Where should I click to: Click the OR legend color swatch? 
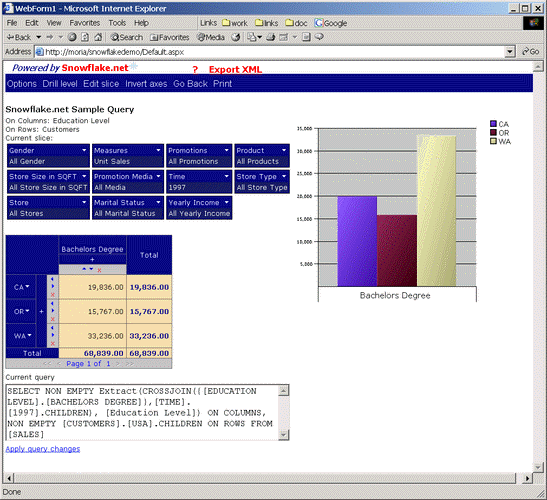click(493, 133)
